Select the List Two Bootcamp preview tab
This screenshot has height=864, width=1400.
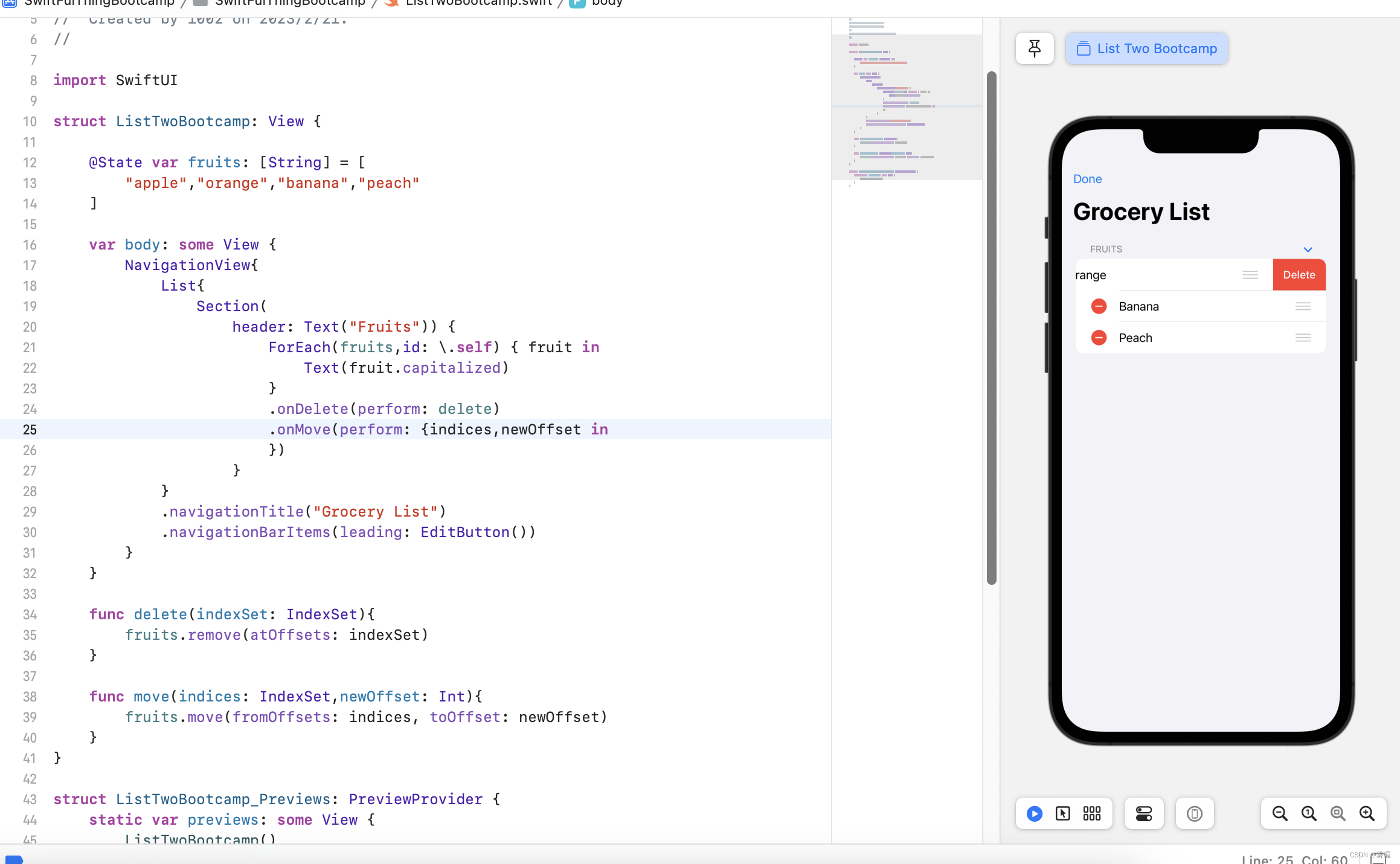pyautogui.click(x=1146, y=48)
